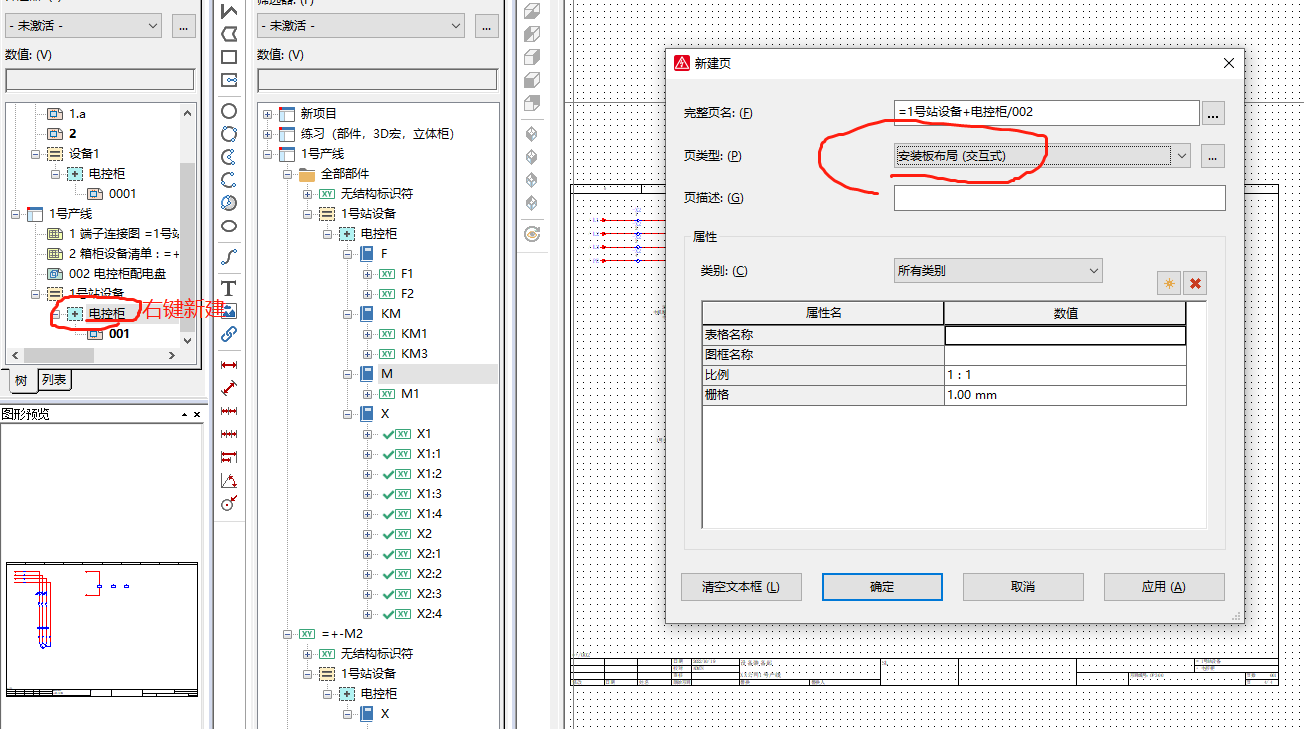The height and width of the screenshot is (729, 1304).
Task: Choose the rectangle drawing tool
Action: tap(229, 57)
